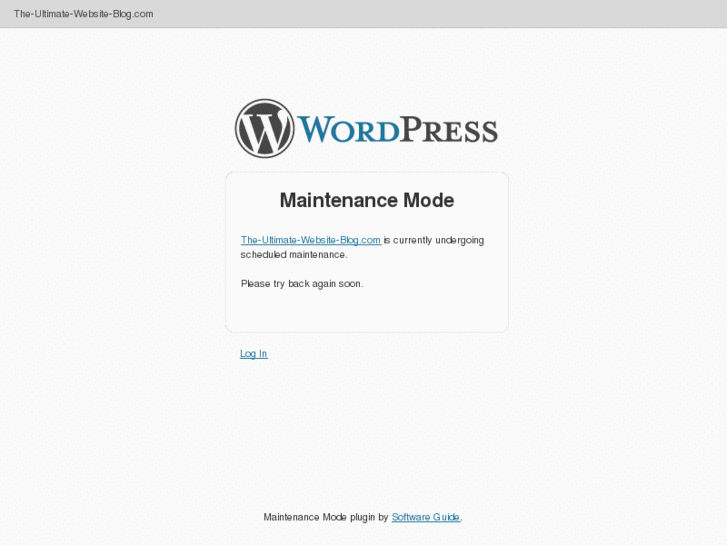Image resolution: width=727 pixels, height=545 pixels.
Task: Click the "Please try back again soon." text
Action: pyautogui.click(x=302, y=284)
